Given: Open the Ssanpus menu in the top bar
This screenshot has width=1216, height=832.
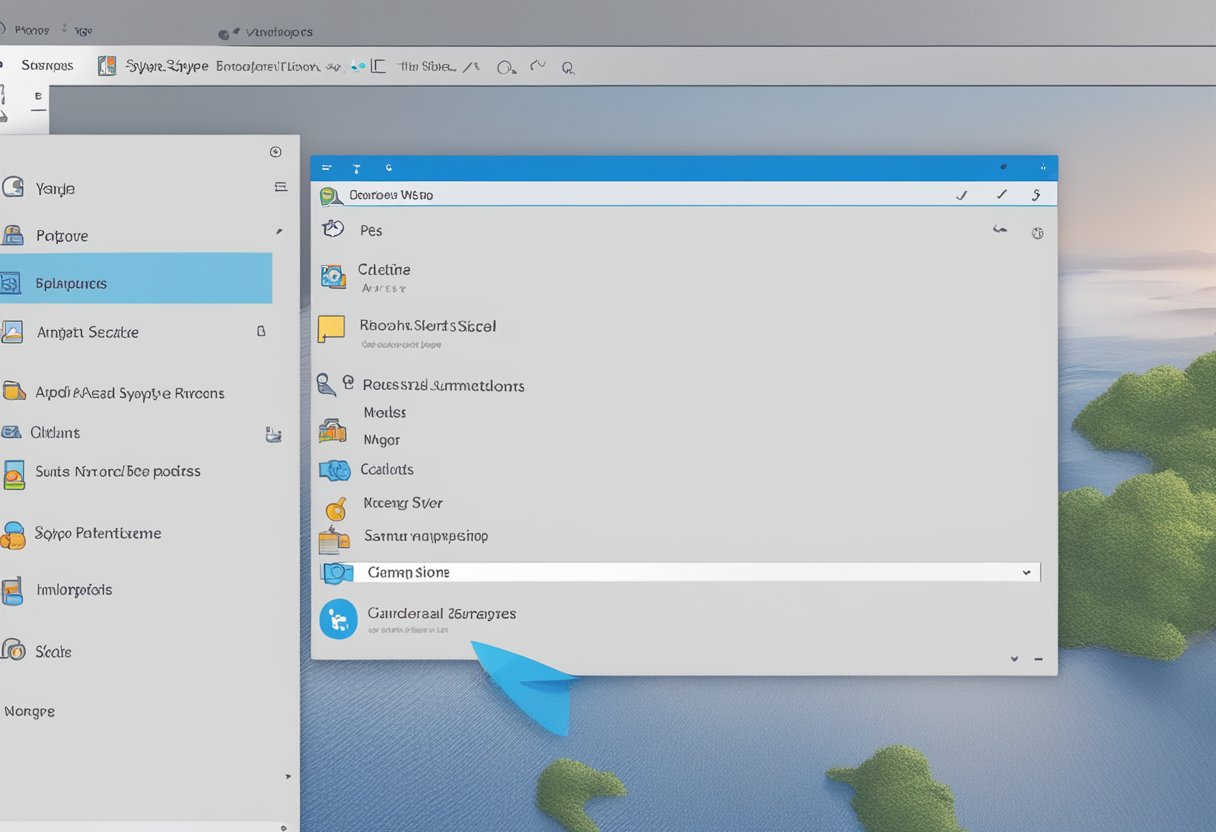Looking at the screenshot, I should (x=47, y=66).
